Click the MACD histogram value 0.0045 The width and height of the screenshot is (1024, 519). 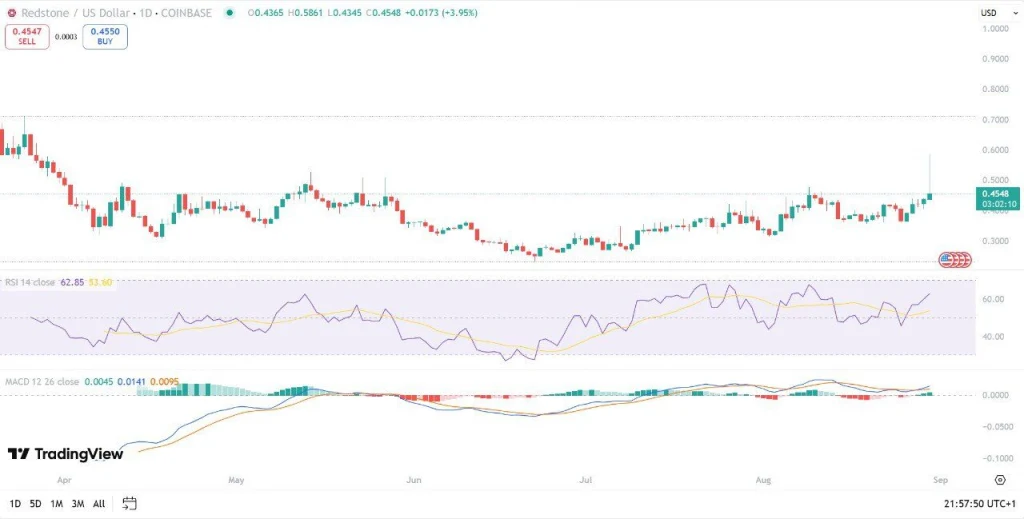(x=99, y=381)
